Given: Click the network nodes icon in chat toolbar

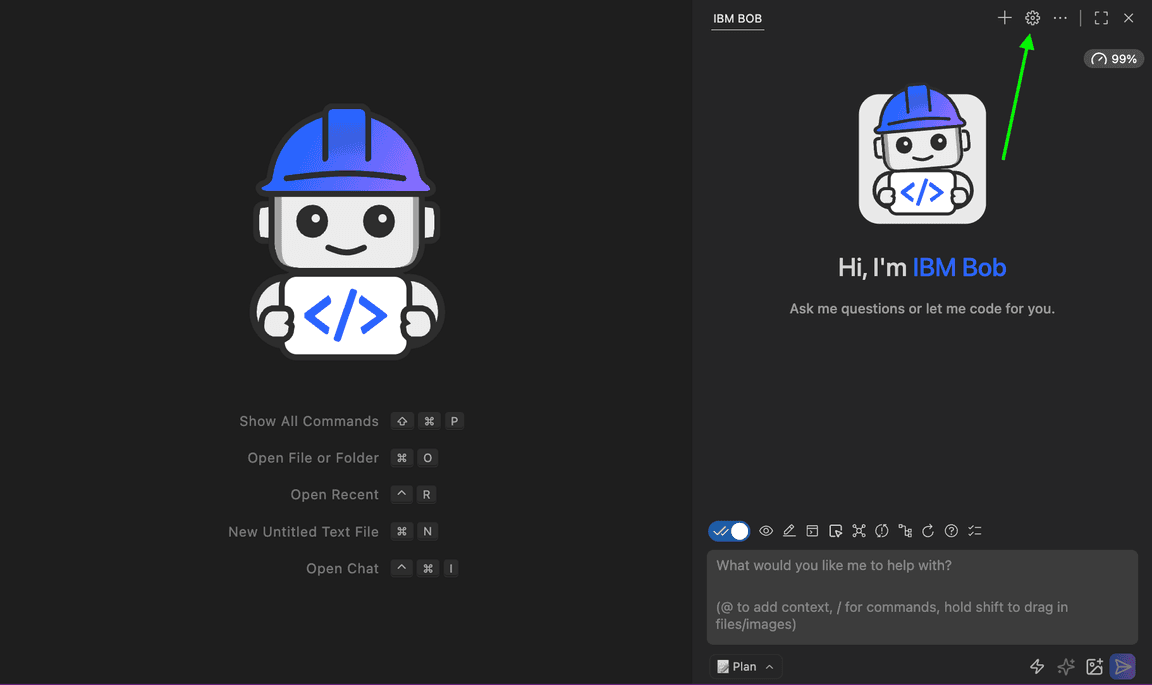Looking at the screenshot, I should click(x=858, y=531).
